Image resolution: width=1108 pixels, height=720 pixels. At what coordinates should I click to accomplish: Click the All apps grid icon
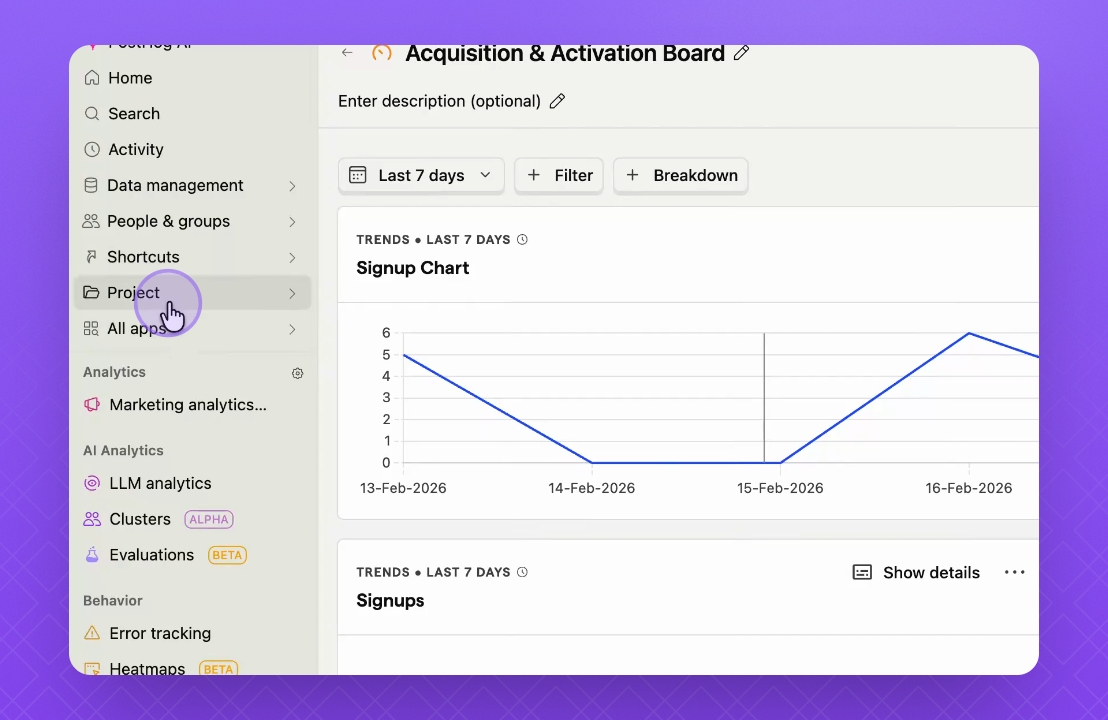point(91,329)
